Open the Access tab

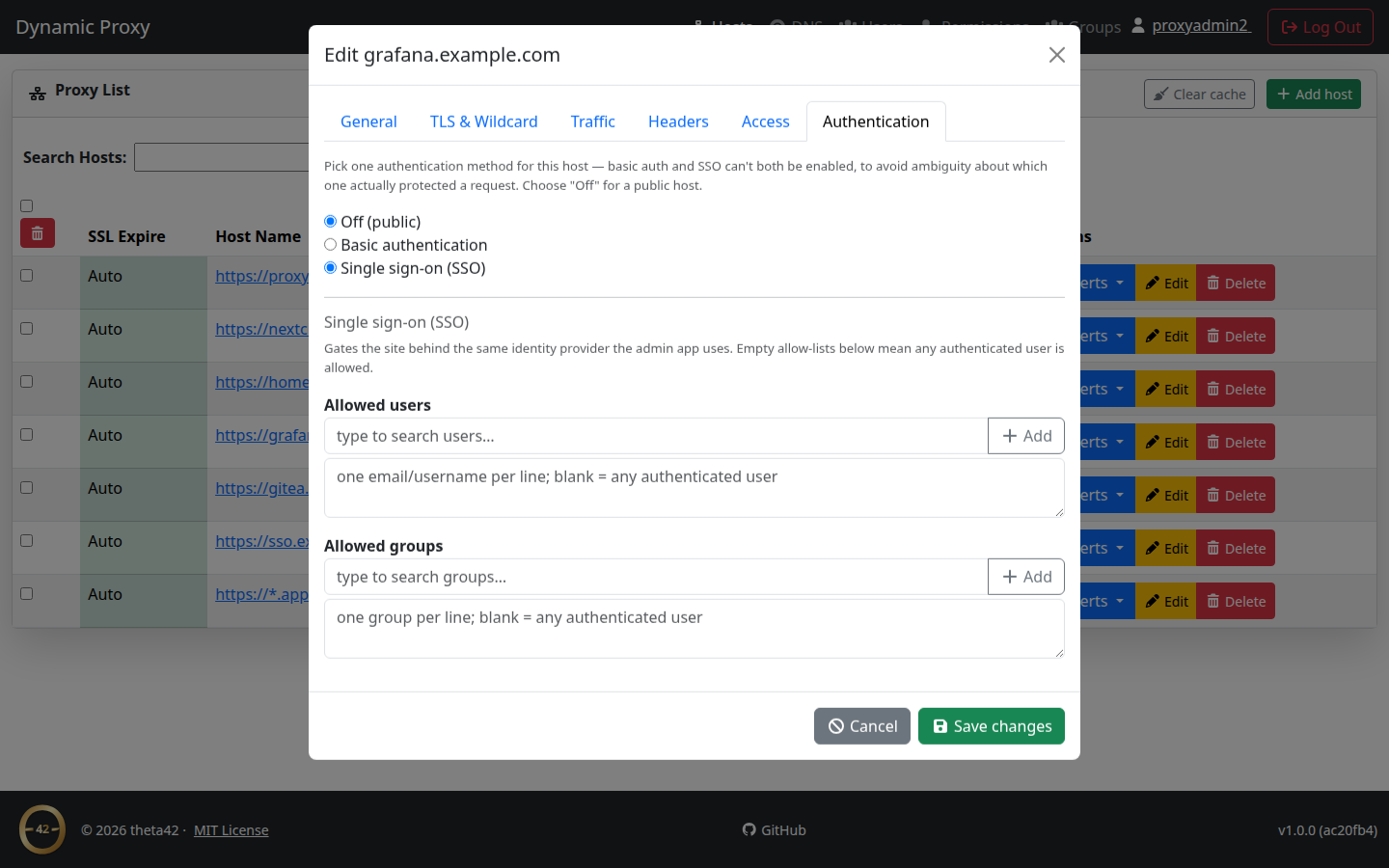tap(766, 122)
